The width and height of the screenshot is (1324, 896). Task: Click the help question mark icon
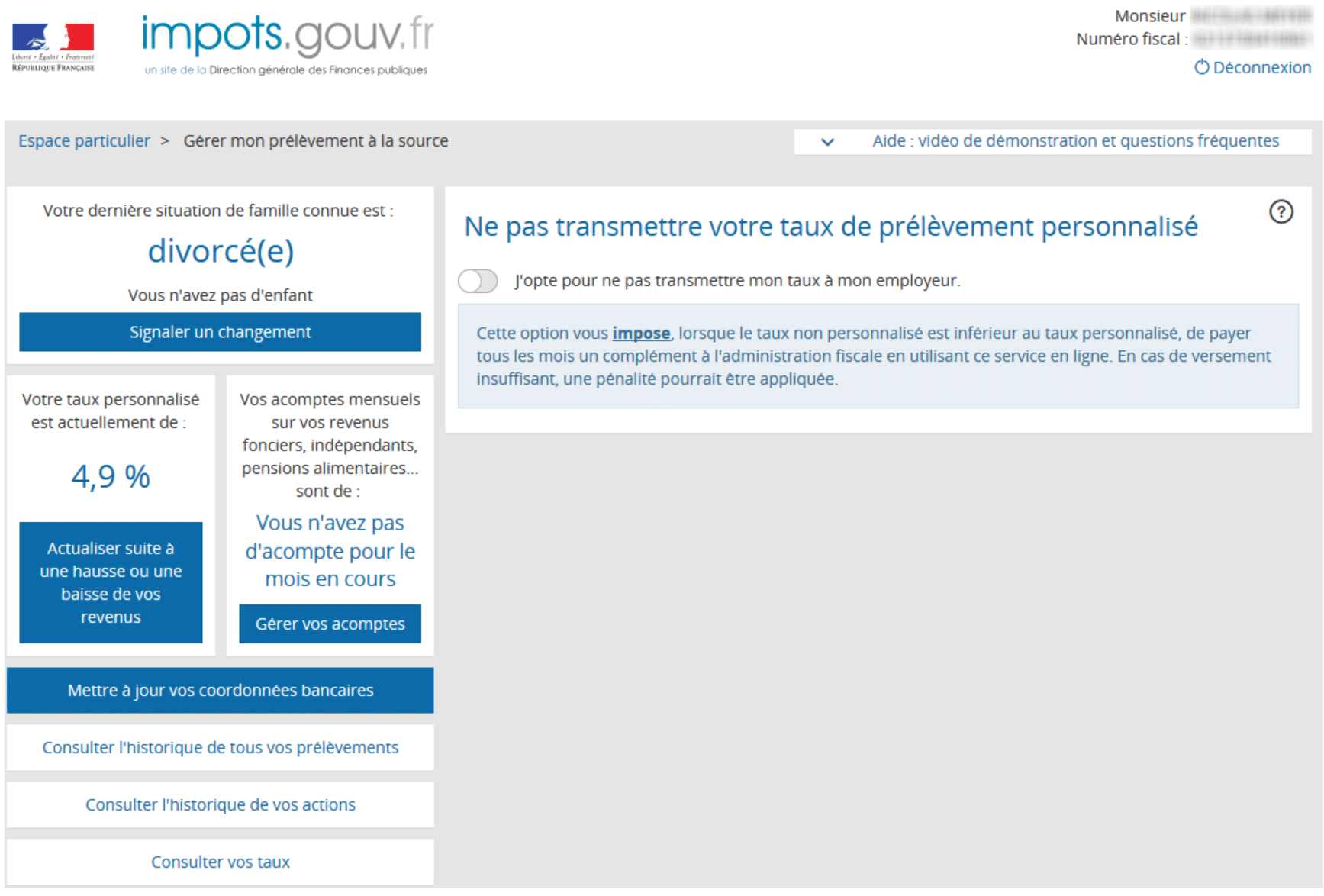click(1281, 211)
